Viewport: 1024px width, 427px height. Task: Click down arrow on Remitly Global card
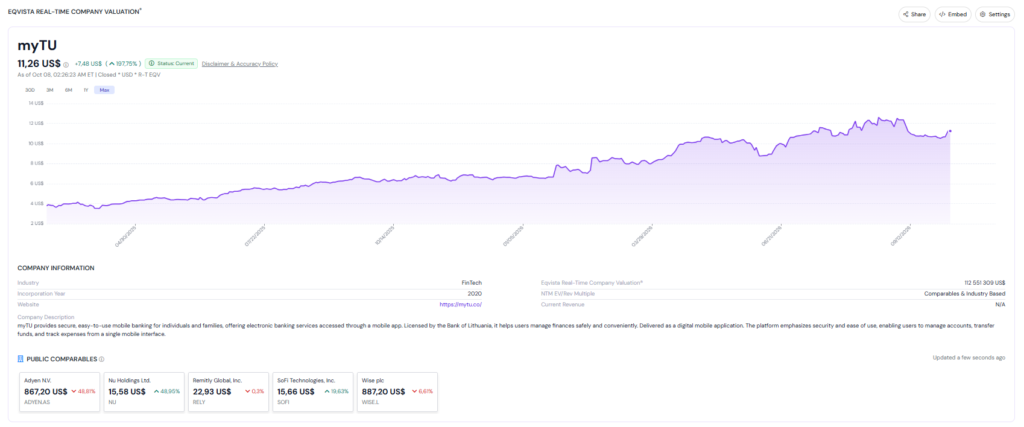248,392
